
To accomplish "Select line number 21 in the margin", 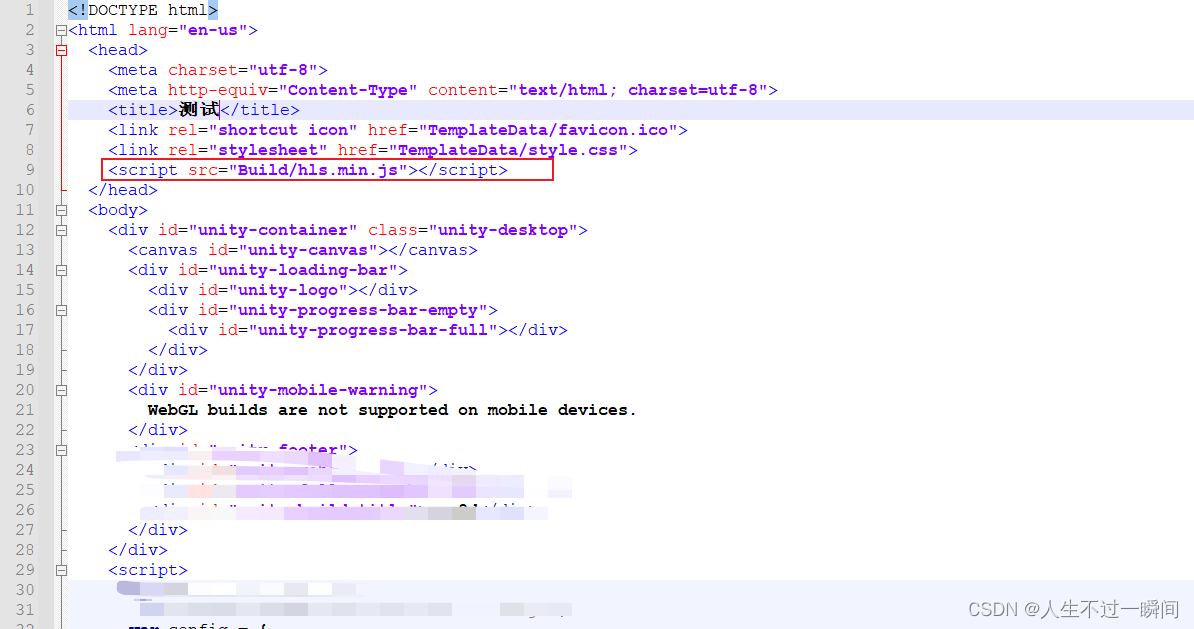I will coord(24,410).
